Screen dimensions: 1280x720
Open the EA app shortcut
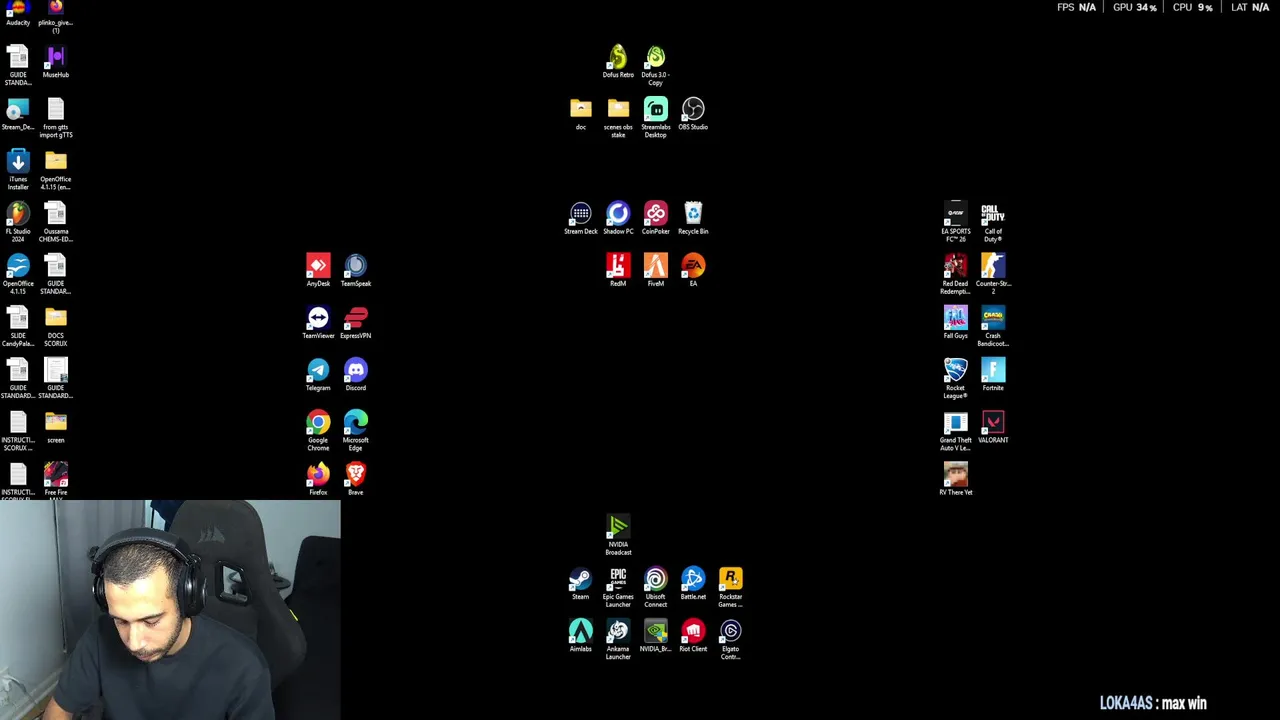[x=693, y=270]
